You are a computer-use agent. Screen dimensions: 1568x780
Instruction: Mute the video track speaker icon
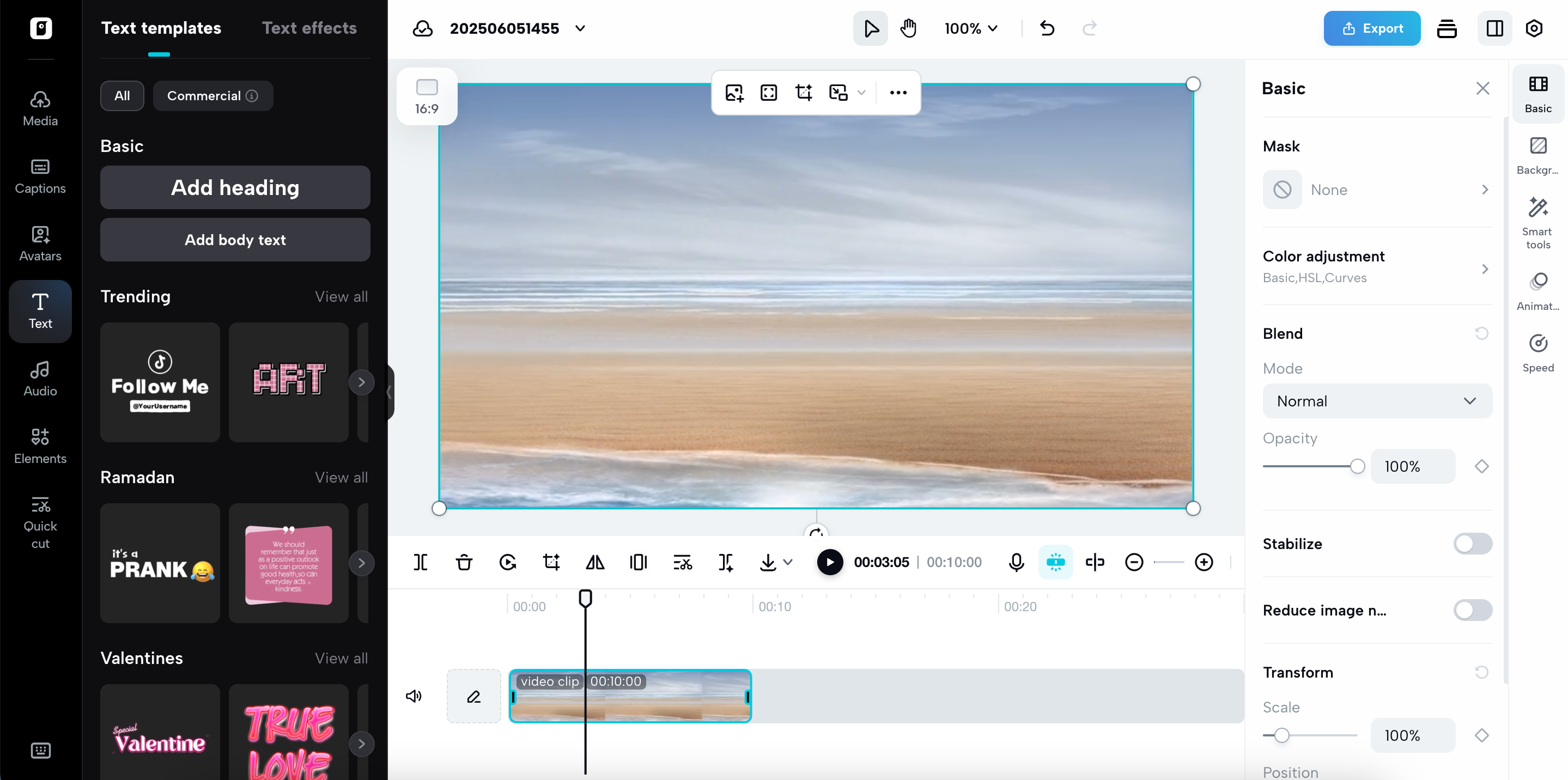pos(414,696)
